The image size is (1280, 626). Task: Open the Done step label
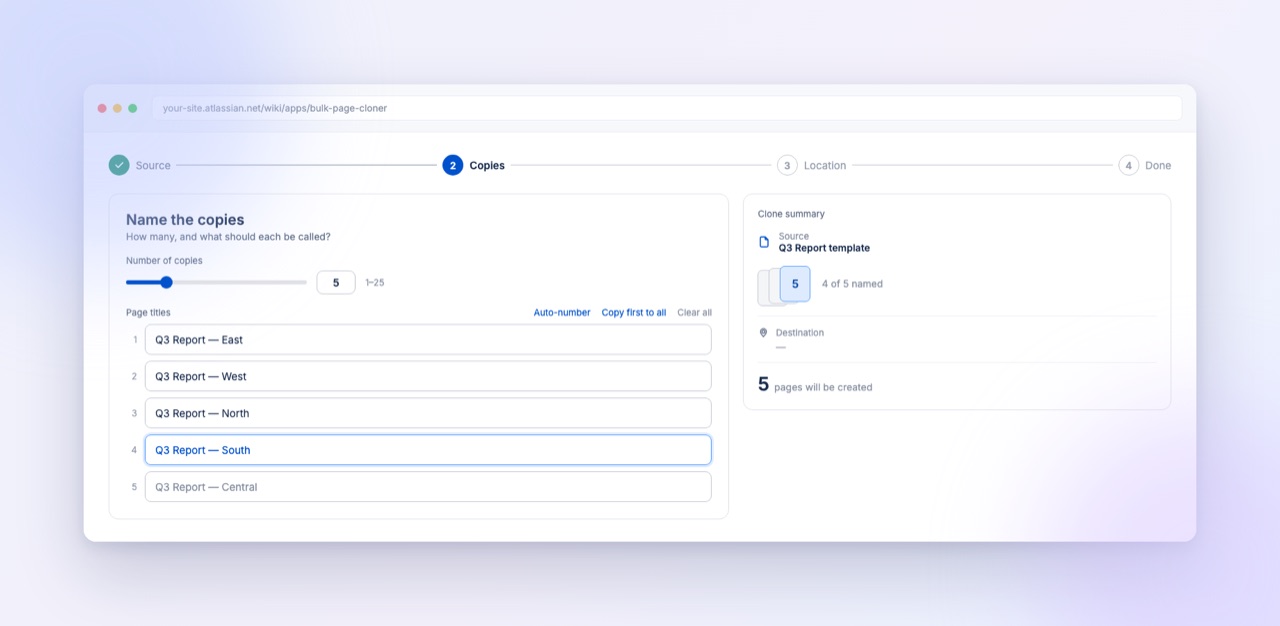pyautogui.click(x=1158, y=166)
